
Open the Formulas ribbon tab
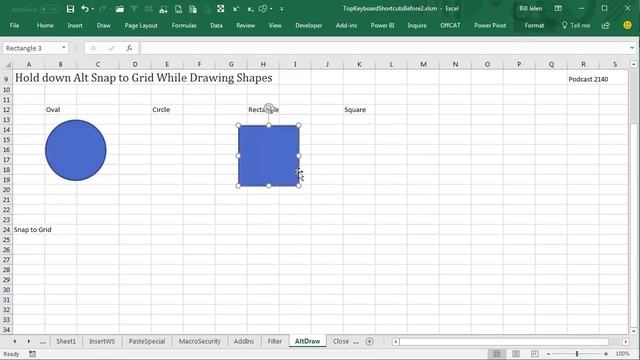coord(184,25)
